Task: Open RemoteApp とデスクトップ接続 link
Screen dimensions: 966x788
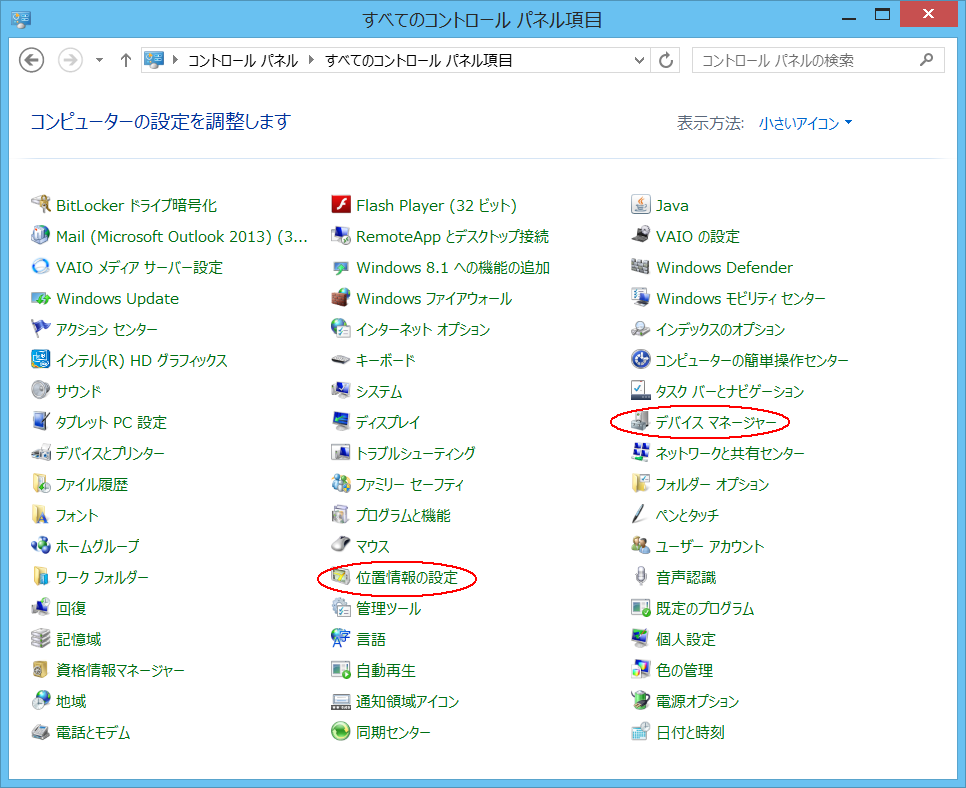Action: pos(452,237)
